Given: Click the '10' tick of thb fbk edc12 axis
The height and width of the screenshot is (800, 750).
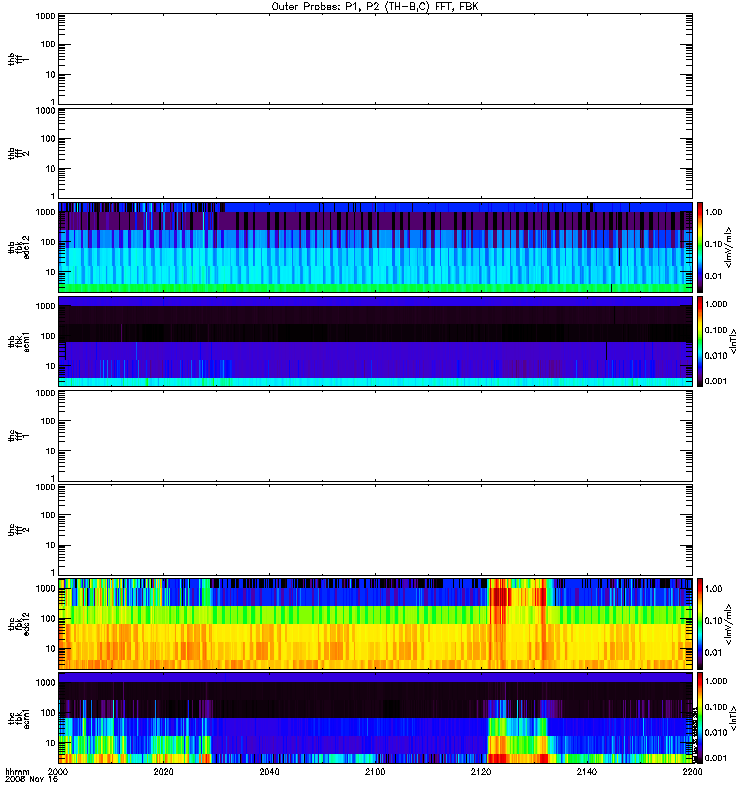Looking at the screenshot, I should click(x=51, y=272).
